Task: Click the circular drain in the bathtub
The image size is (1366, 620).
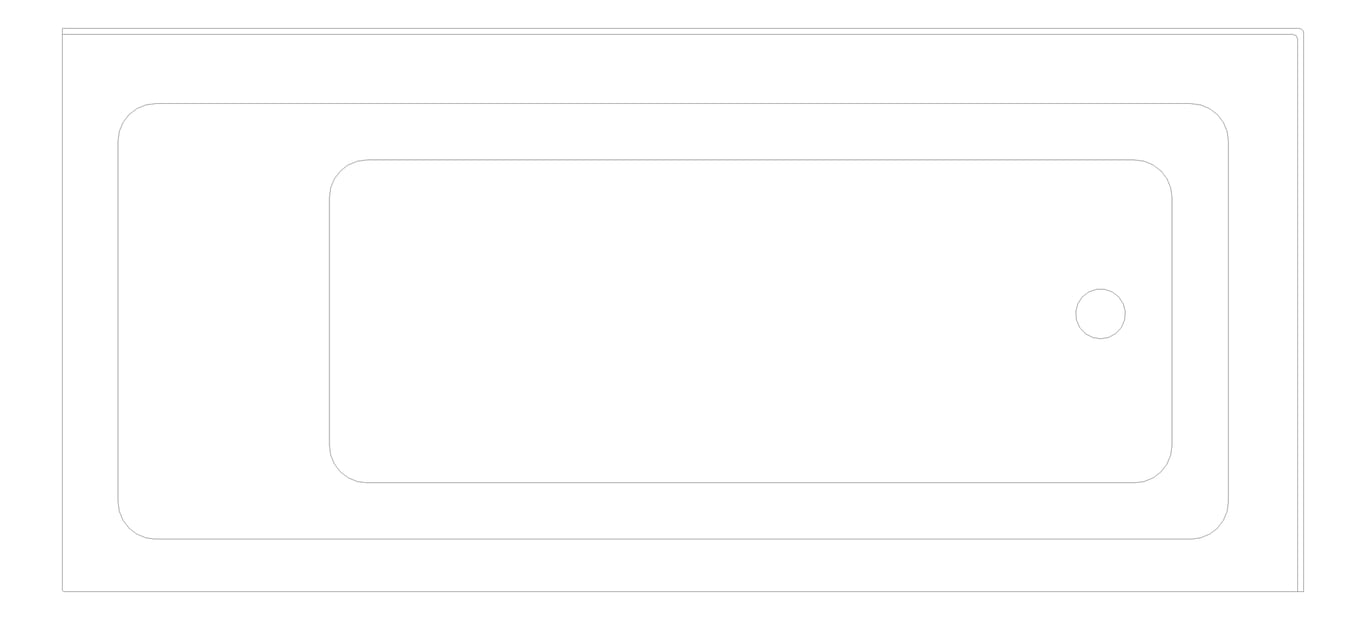Action: pos(1100,314)
